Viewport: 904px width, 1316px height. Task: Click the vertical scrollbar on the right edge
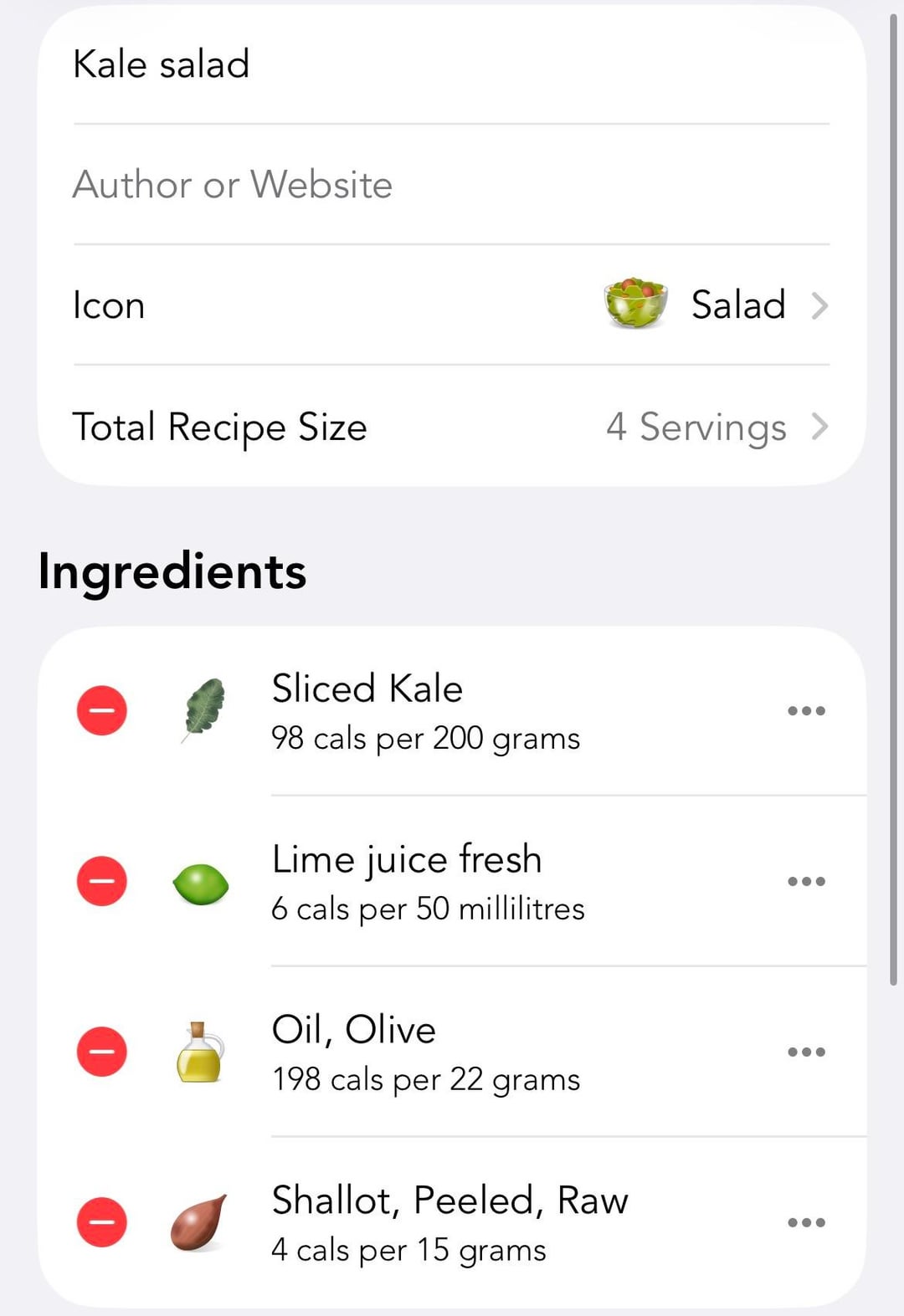(x=893, y=502)
